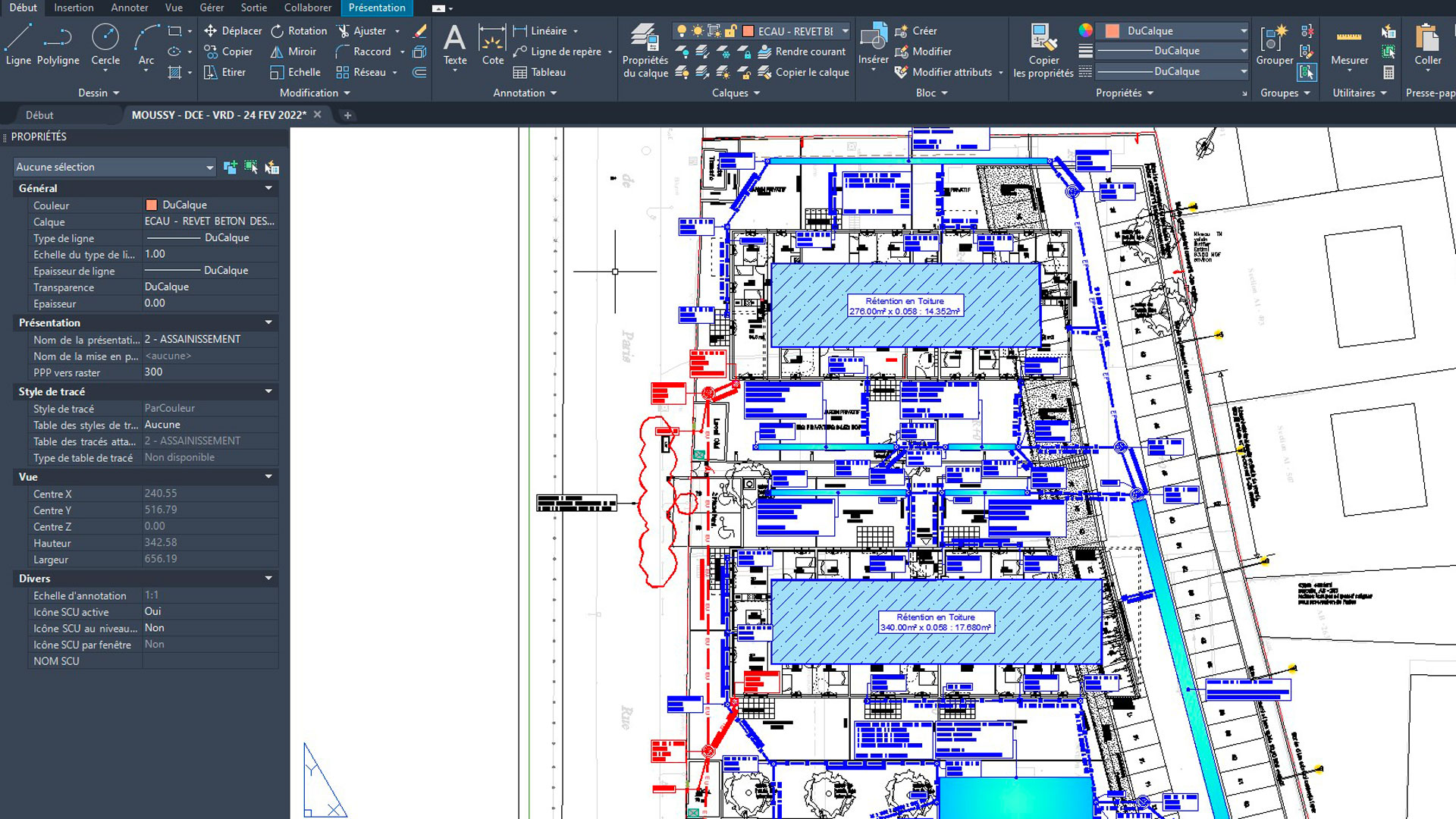
Task: Click the Ligne de repère leader tool
Action: (557, 52)
